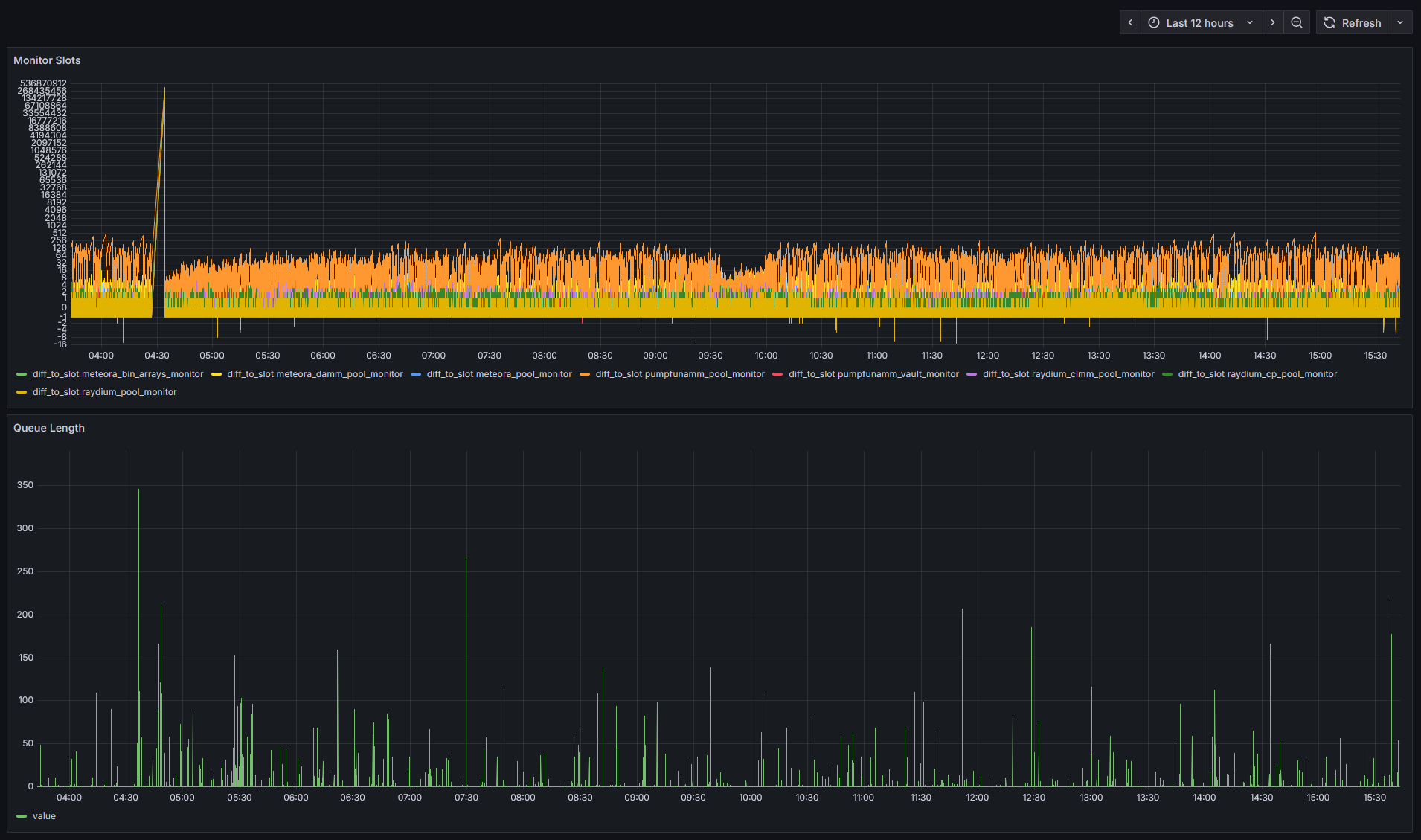Zoom out the time range
The height and width of the screenshot is (840, 1421).
1297,22
